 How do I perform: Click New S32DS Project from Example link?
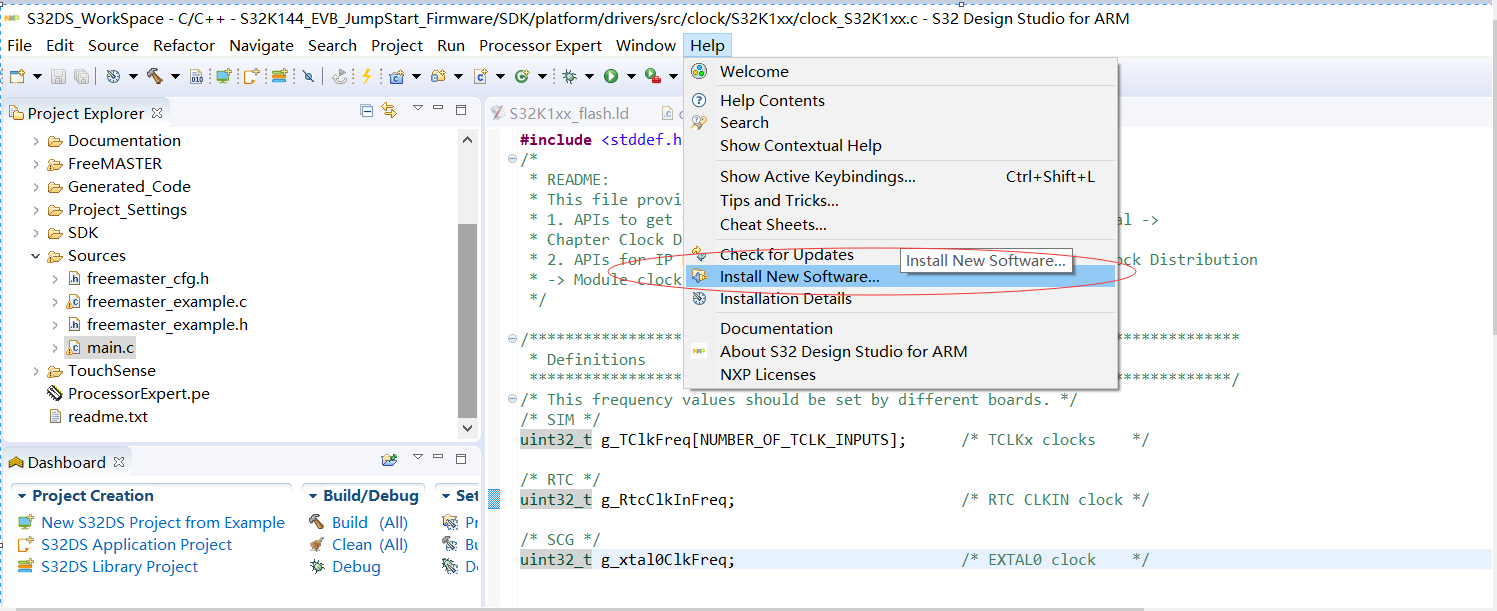[x=163, y=523]
